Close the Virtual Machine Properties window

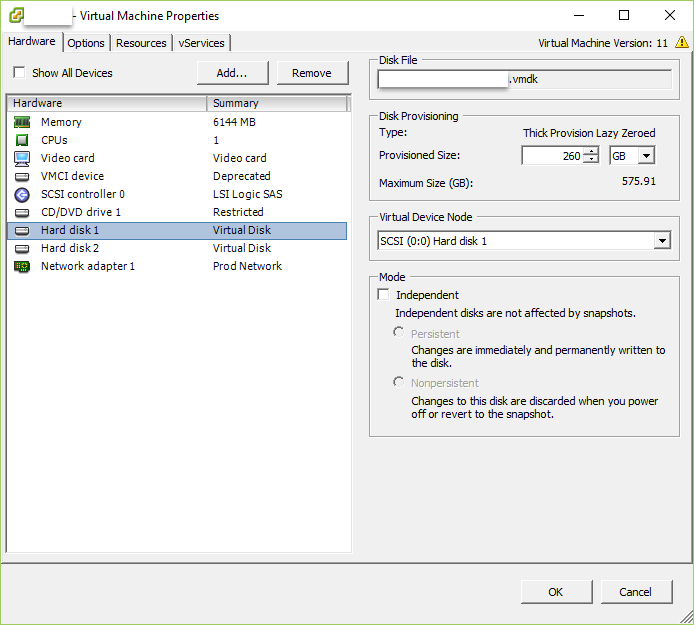(670, 15)
